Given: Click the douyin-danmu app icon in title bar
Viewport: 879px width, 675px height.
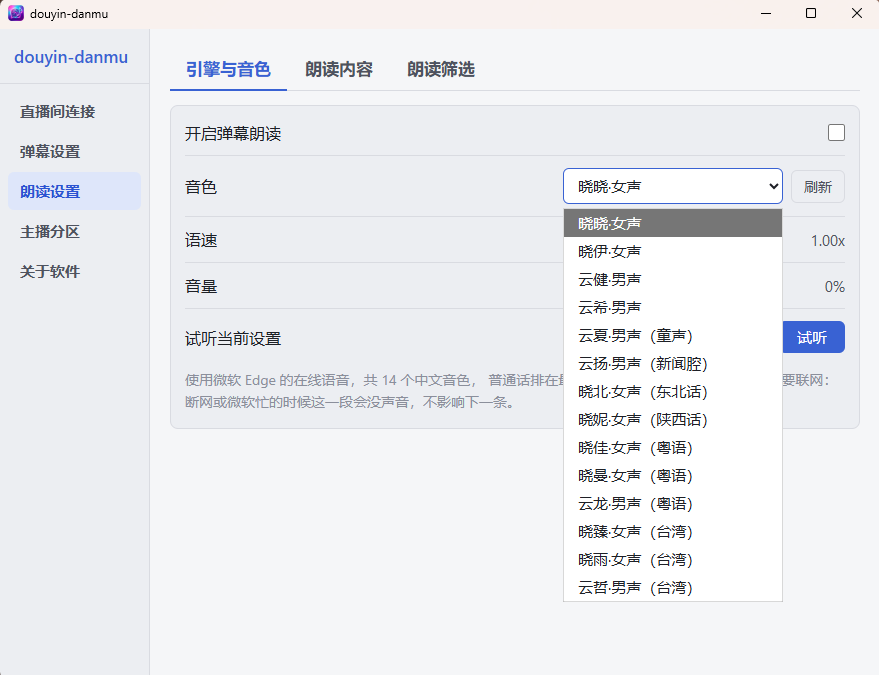Looking at the screenshot, I should [16, 13].
